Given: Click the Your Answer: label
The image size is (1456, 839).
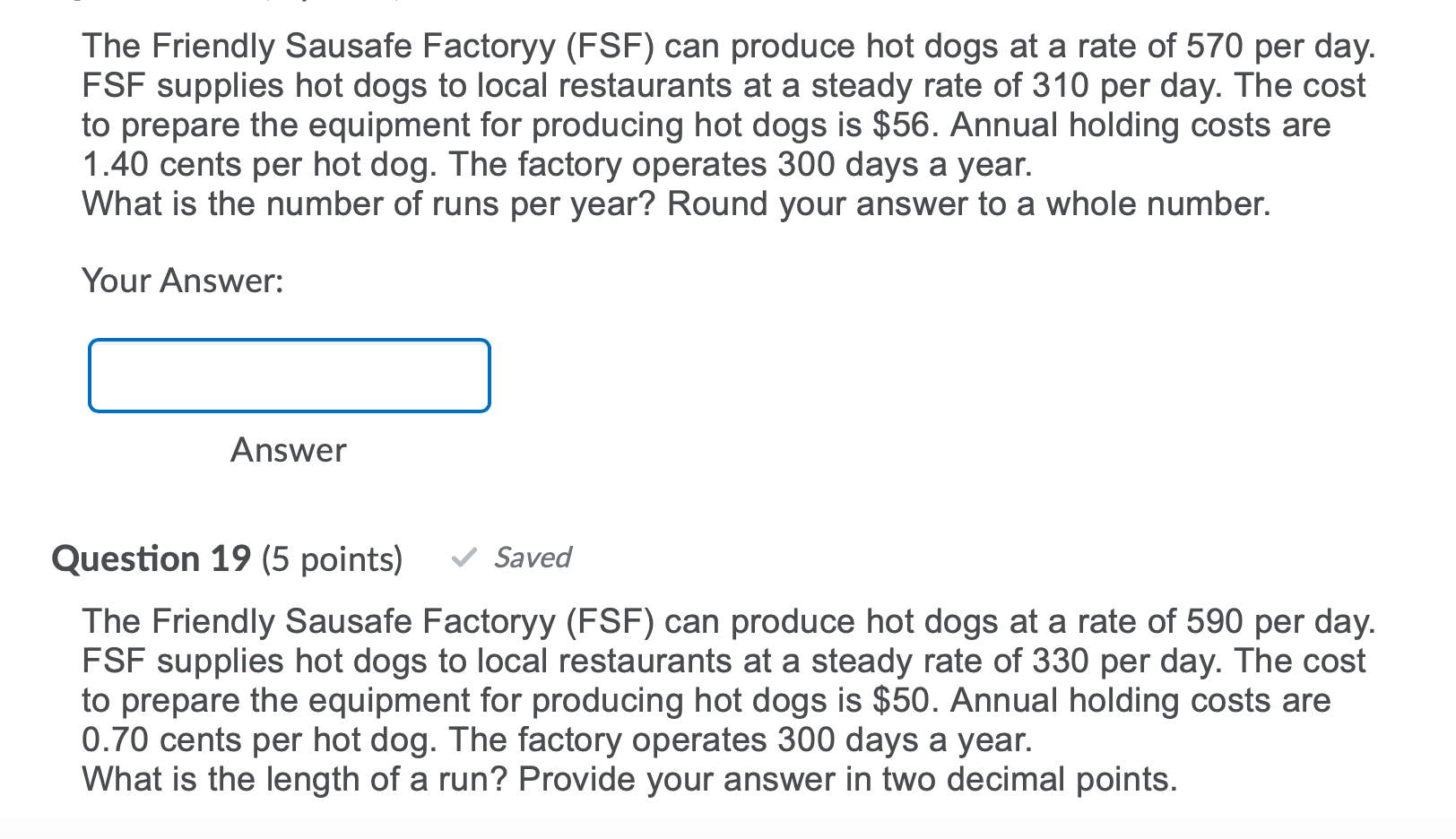Looking at the screenshot, I should 182,281.
